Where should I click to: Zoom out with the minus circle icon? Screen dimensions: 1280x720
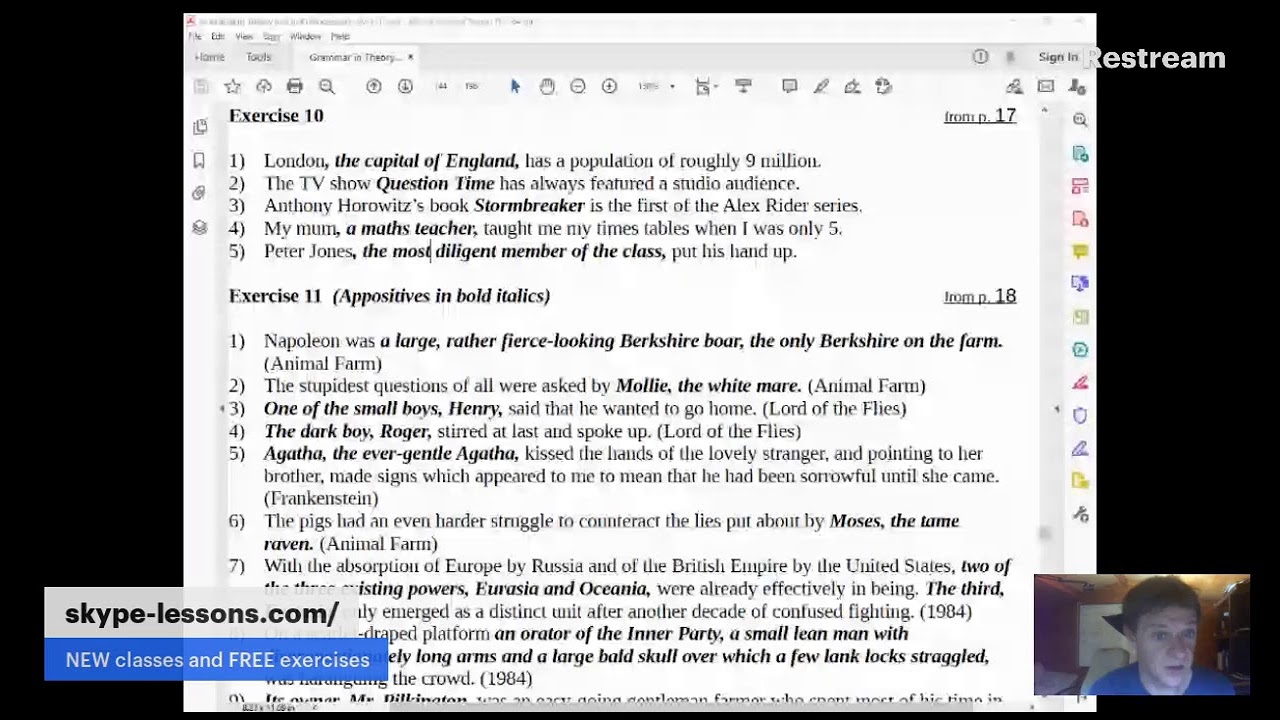click(578, 87)
